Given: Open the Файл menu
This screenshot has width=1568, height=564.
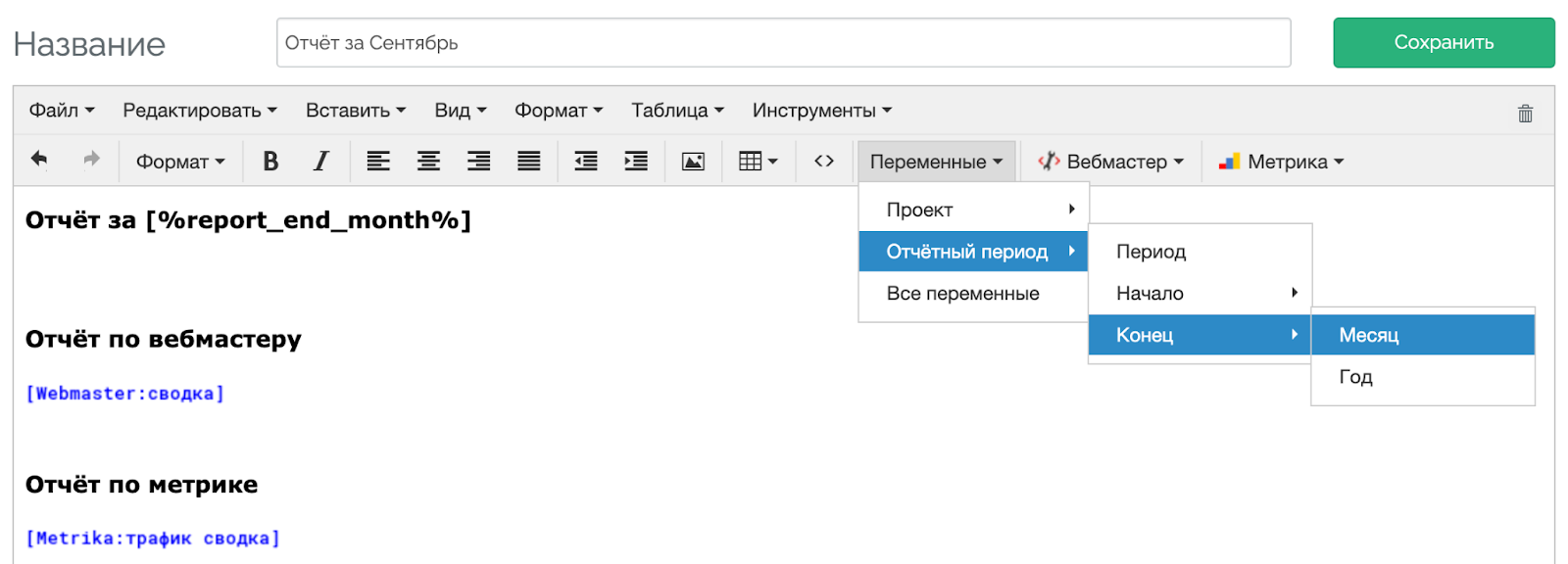Looking at the screenshot, I should [x=62, y=111].
